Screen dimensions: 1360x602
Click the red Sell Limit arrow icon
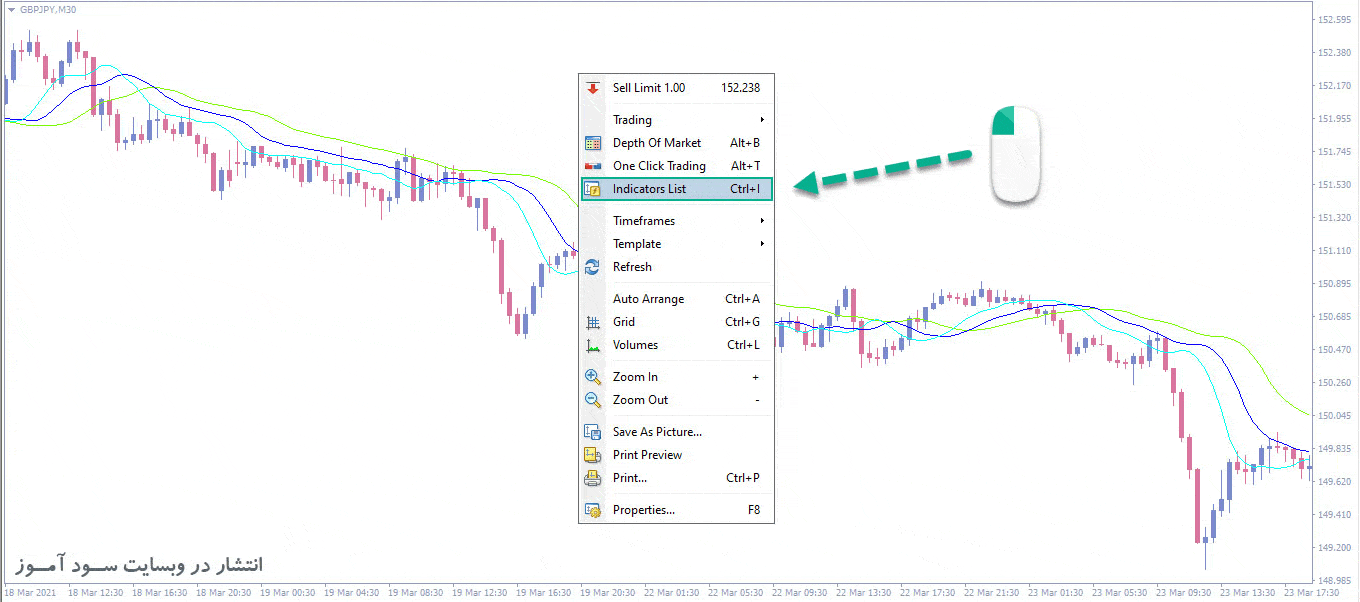point(593,88)
